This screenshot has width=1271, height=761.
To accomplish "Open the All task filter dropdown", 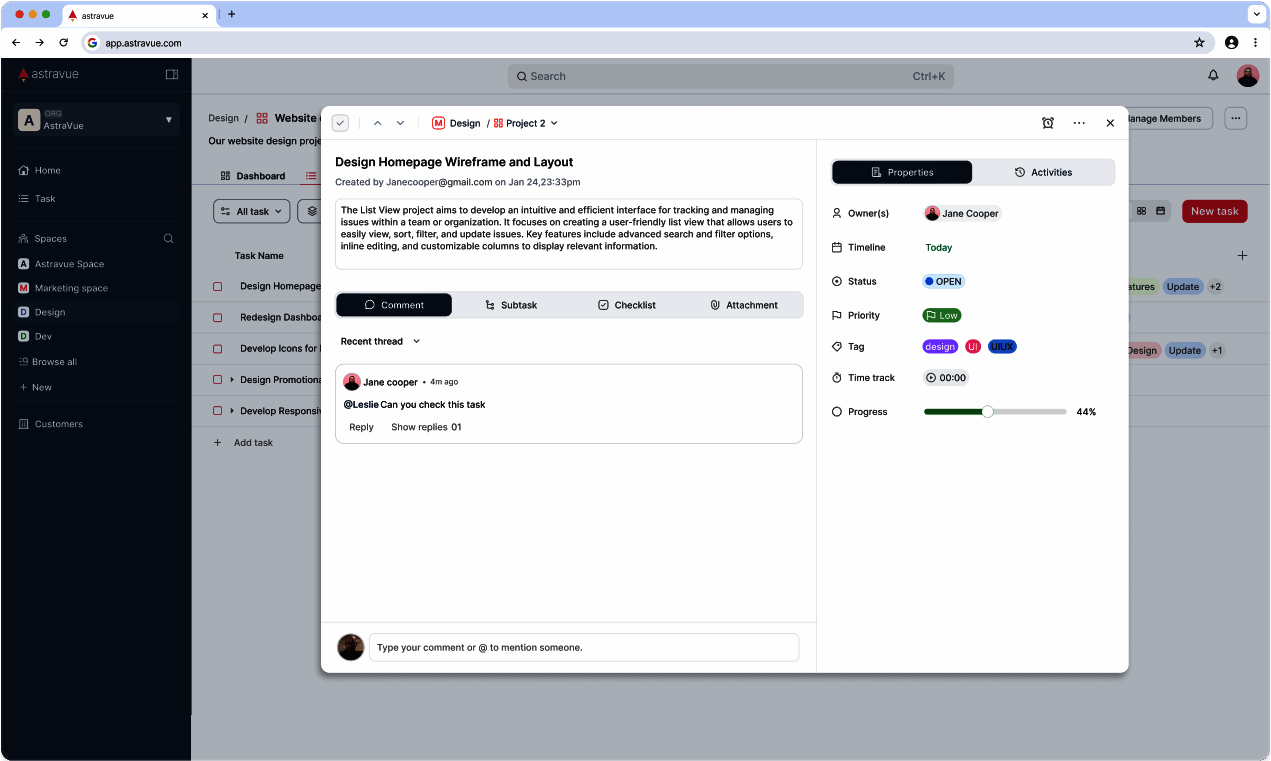I will point(252,211).
